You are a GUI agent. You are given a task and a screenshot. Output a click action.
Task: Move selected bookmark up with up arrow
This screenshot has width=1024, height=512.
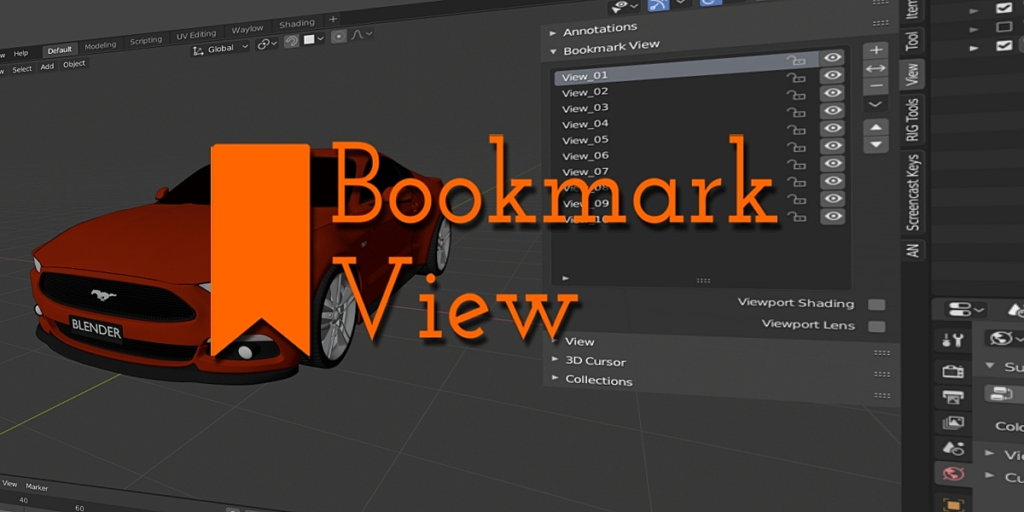(x=876, y=127)
